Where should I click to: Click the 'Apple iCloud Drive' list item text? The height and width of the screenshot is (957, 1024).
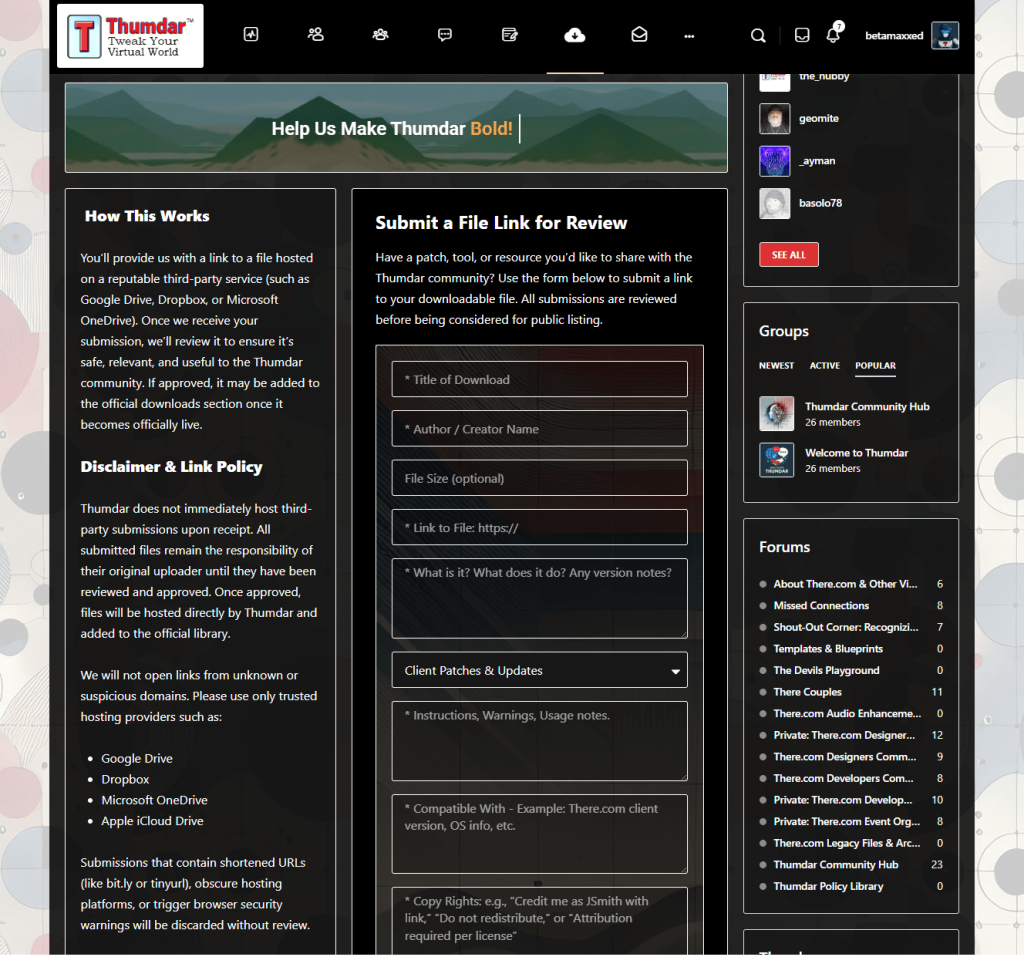[152, 821]
